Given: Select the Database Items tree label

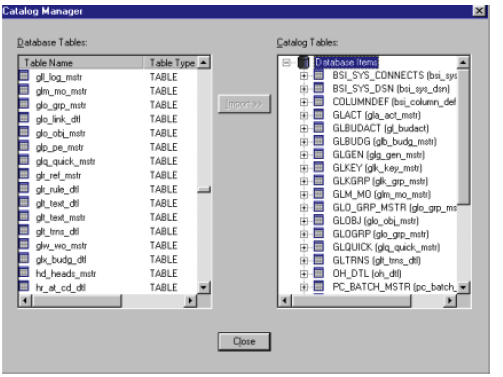Looking at the screenshot, I should pyautogui.click(x=346, y=62).
